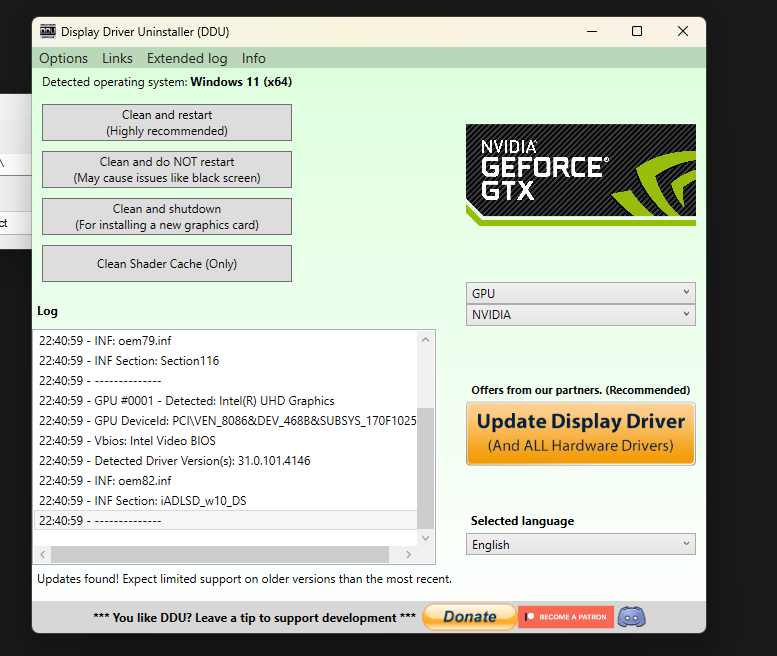Click the yellow Donate button
The width and height of the screenshot is (777, 656).
click(470, 617)
